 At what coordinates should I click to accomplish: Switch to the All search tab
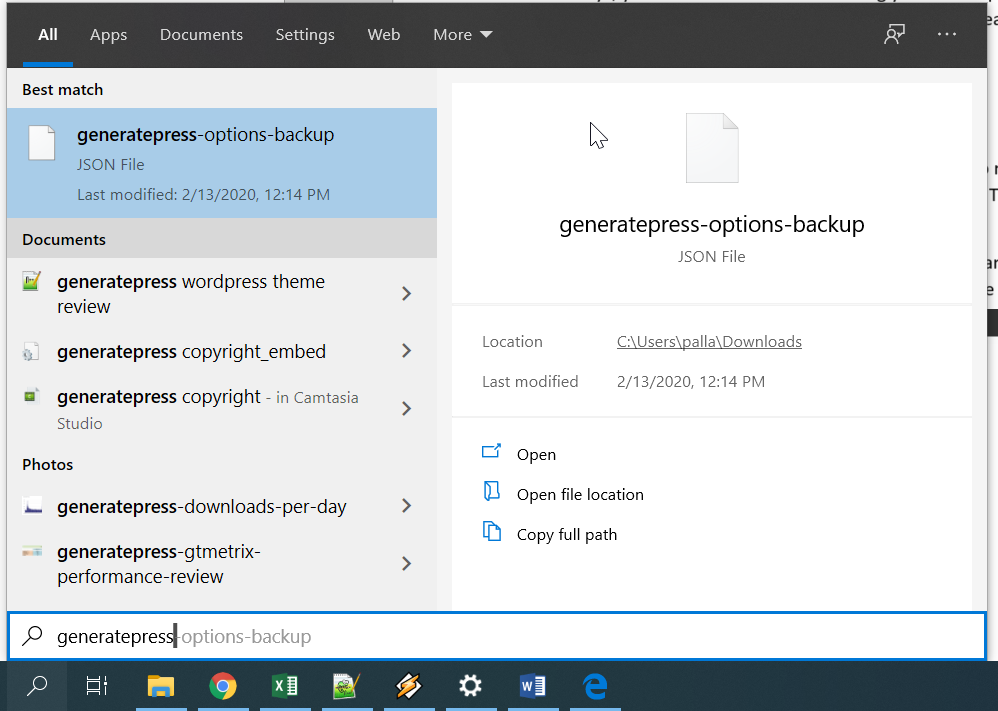pyautogui.click(x=48, y=34)
